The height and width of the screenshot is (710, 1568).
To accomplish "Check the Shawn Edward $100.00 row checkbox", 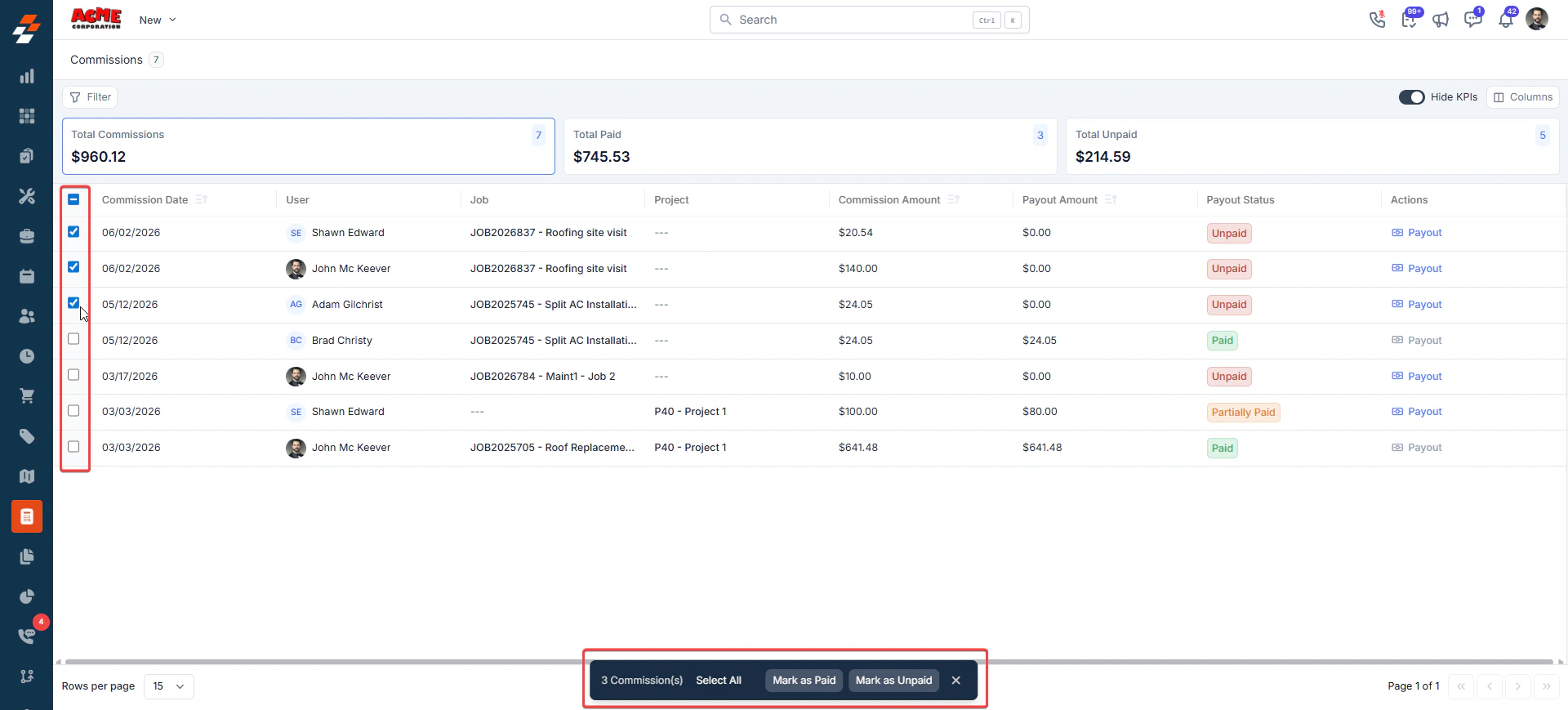I will pyautogui.click(x=73, y=411).
